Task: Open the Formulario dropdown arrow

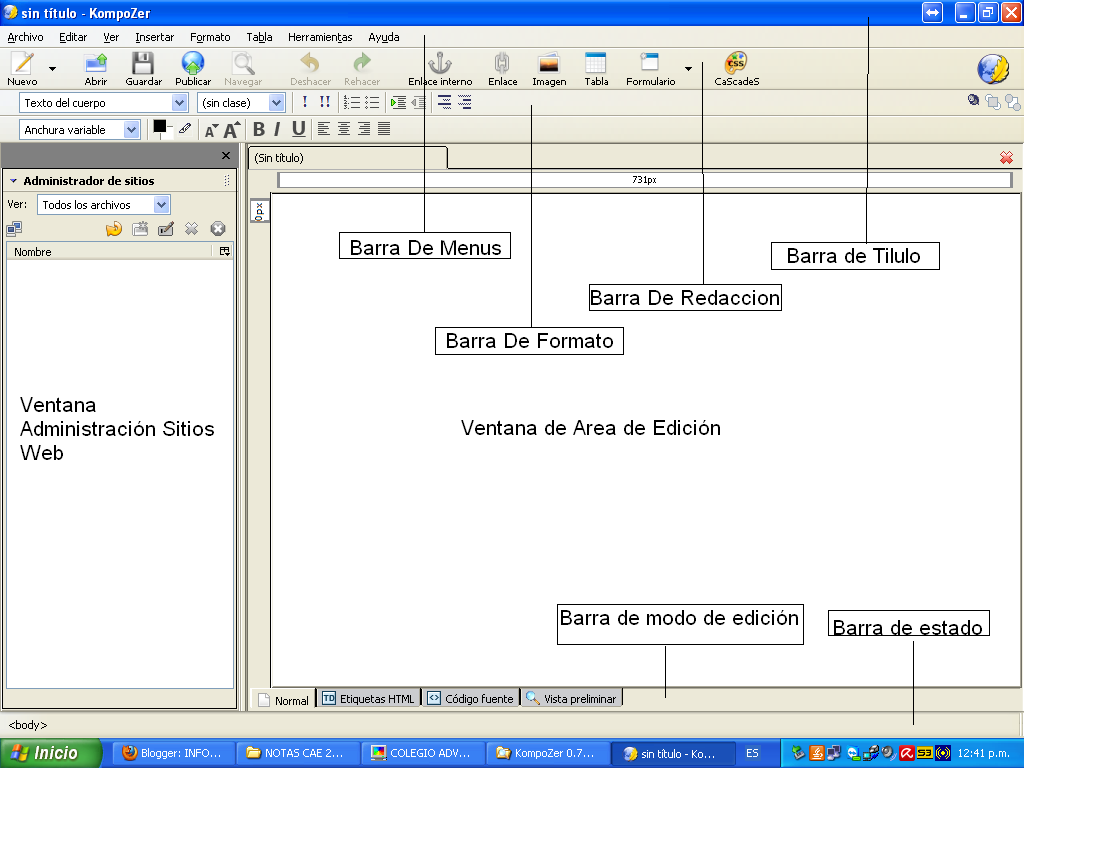Action: pos(689,68)
